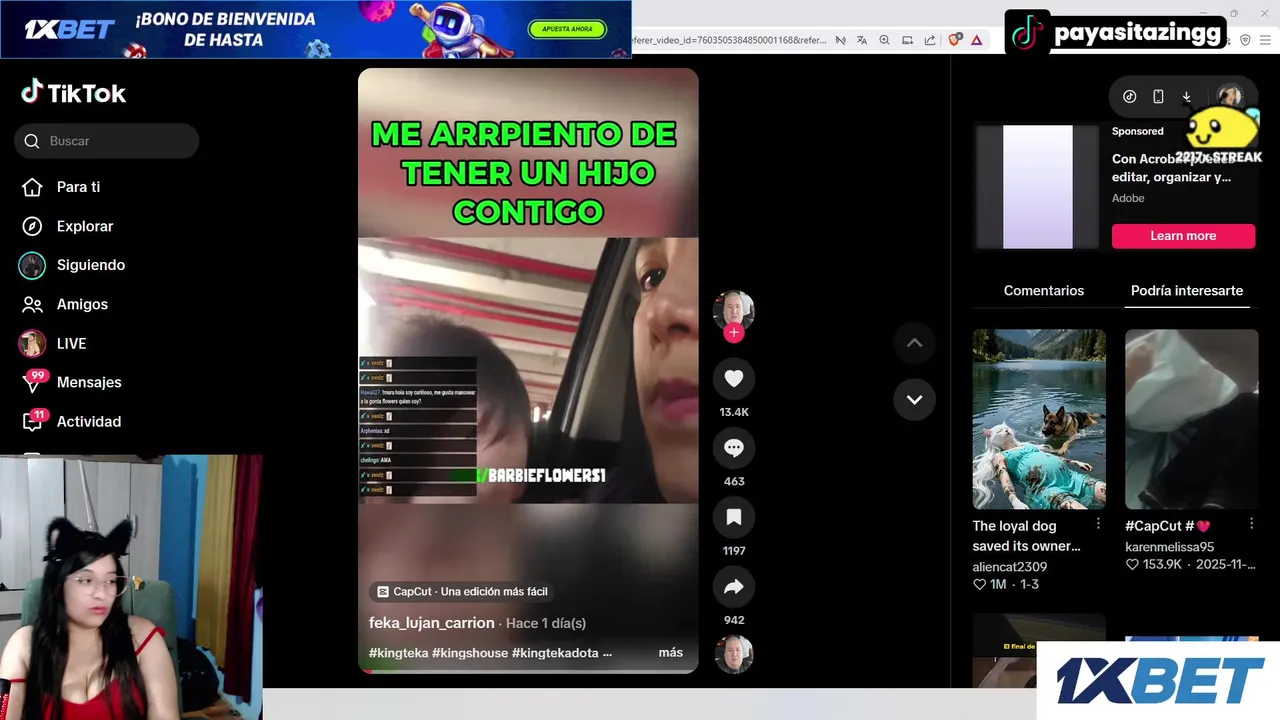
Task: Click the 1197 saves count
Action: [734, 551]
